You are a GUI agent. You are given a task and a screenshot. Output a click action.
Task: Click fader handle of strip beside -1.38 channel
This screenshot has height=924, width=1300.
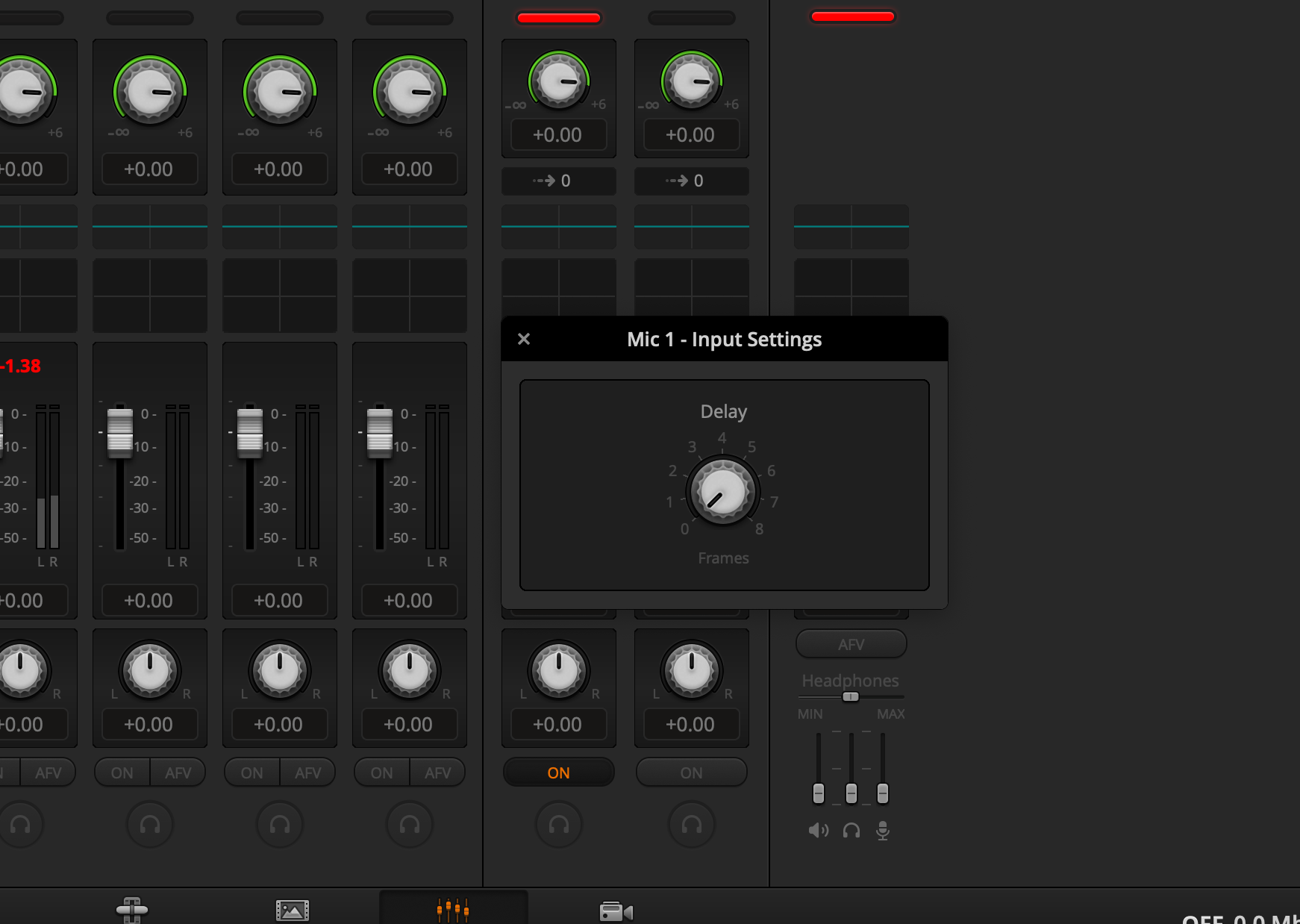[120, 432]
